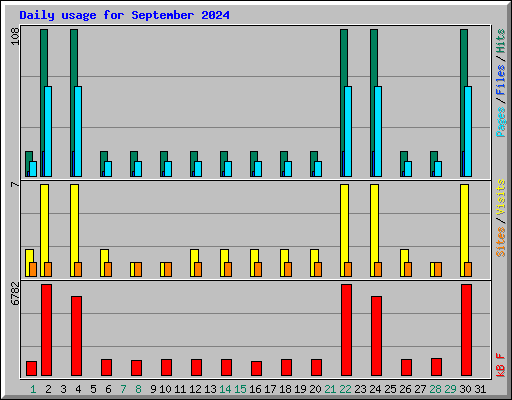Click the cyan Files bar for day 18
The height and width of the screenshot is (400, 512).
[288, 169]
